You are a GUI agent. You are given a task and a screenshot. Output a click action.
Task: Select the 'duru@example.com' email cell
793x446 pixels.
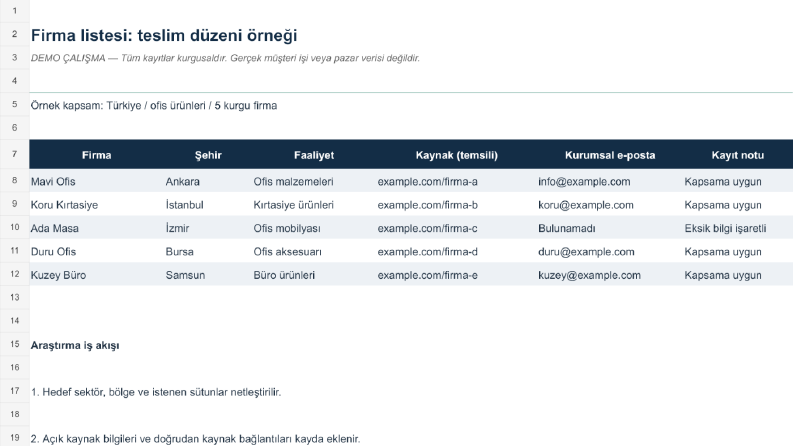tap(586, 252)
